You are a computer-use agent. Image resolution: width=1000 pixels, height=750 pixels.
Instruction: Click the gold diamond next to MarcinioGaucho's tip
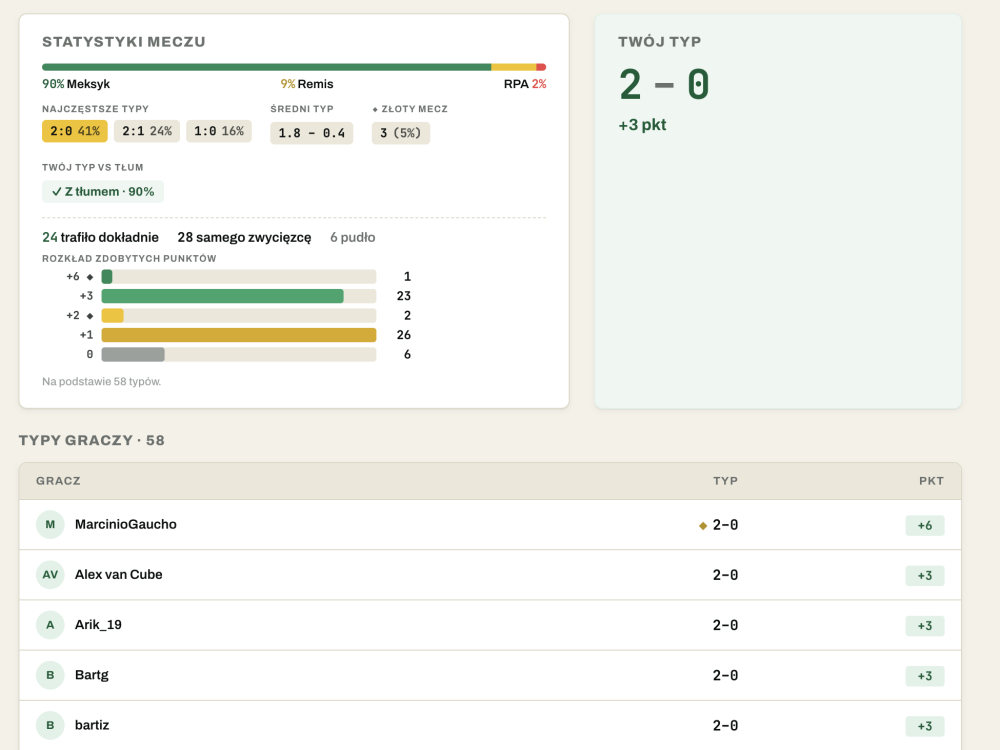point(703,526)
